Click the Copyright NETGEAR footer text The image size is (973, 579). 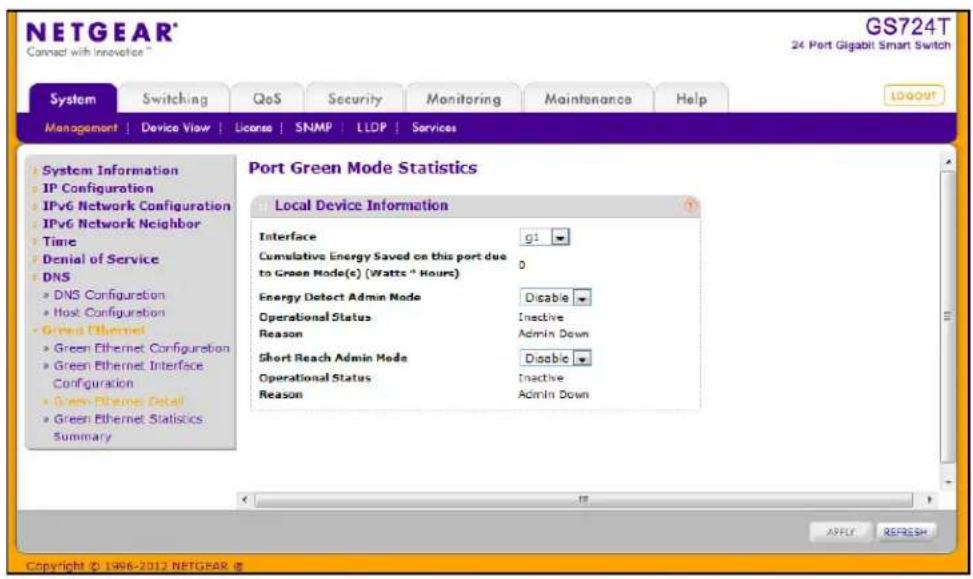(x=135, y=566)
